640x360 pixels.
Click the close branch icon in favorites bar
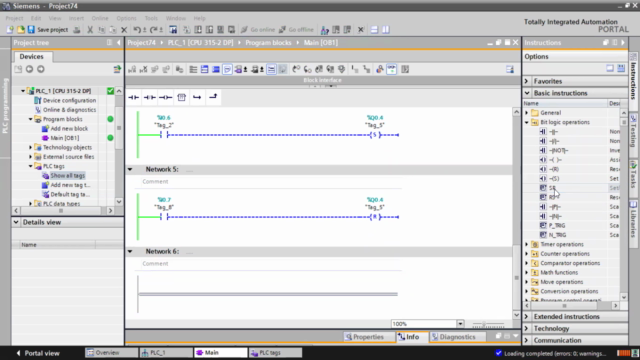click(213, 97)
